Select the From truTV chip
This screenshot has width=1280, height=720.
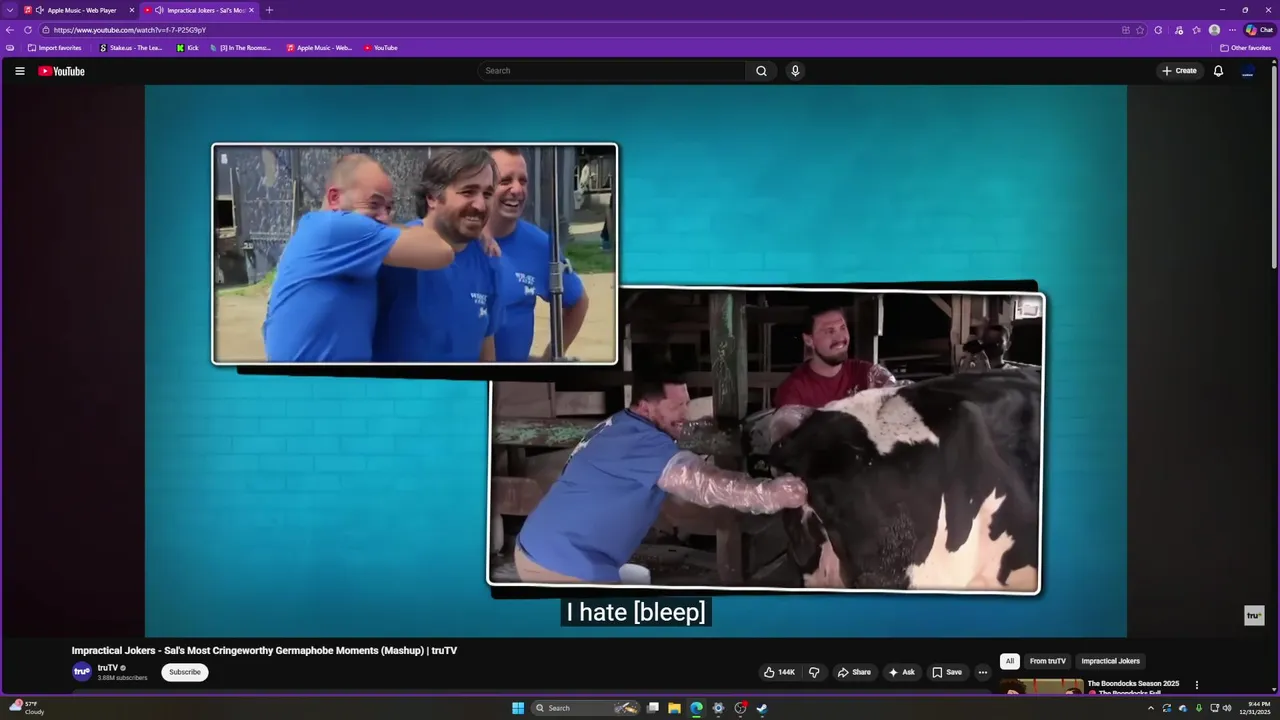pos(1048,661)
